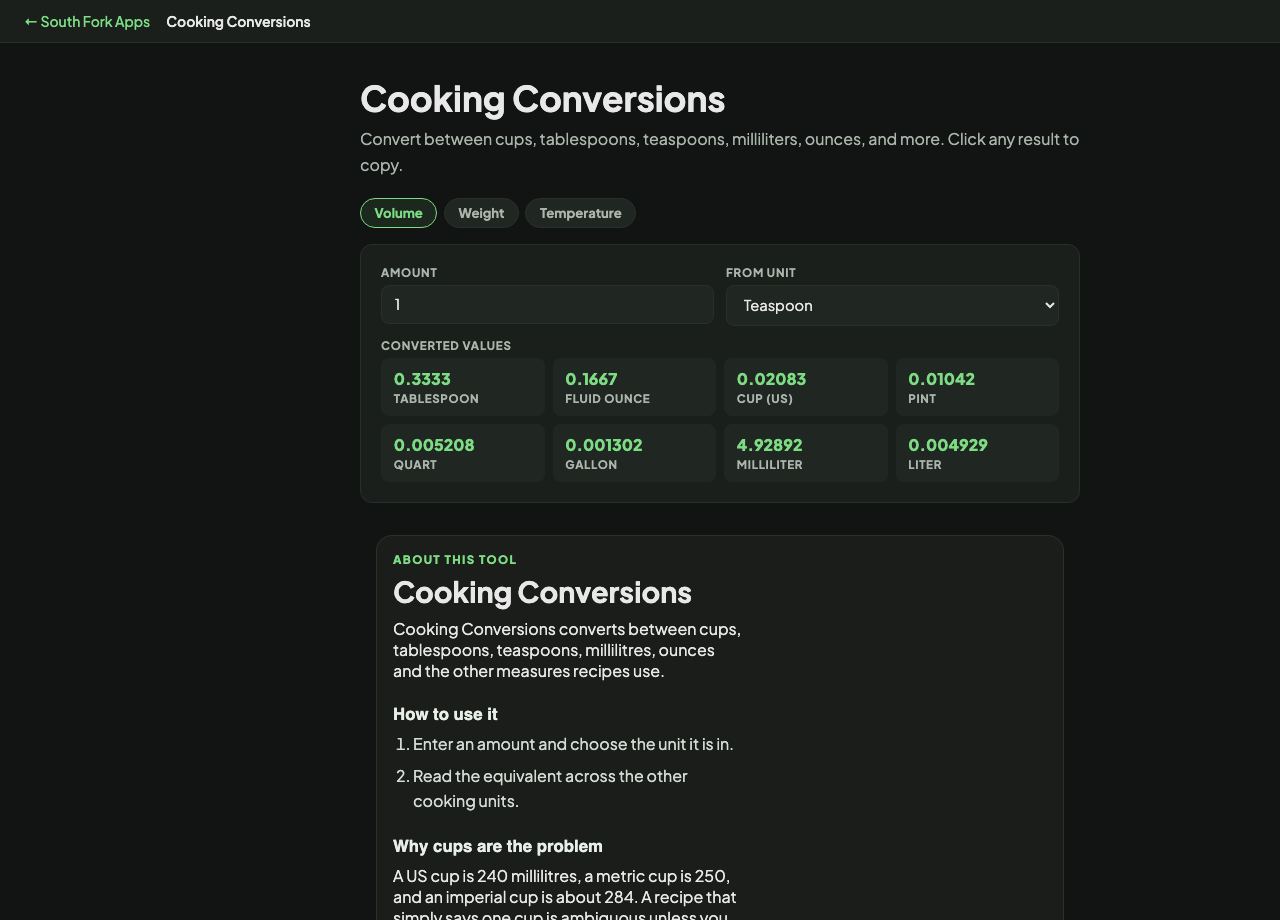This screenshot has height=920, width=1280.
Task: Click the 'Converted Values' label
Action: click(x=446, y=346)
